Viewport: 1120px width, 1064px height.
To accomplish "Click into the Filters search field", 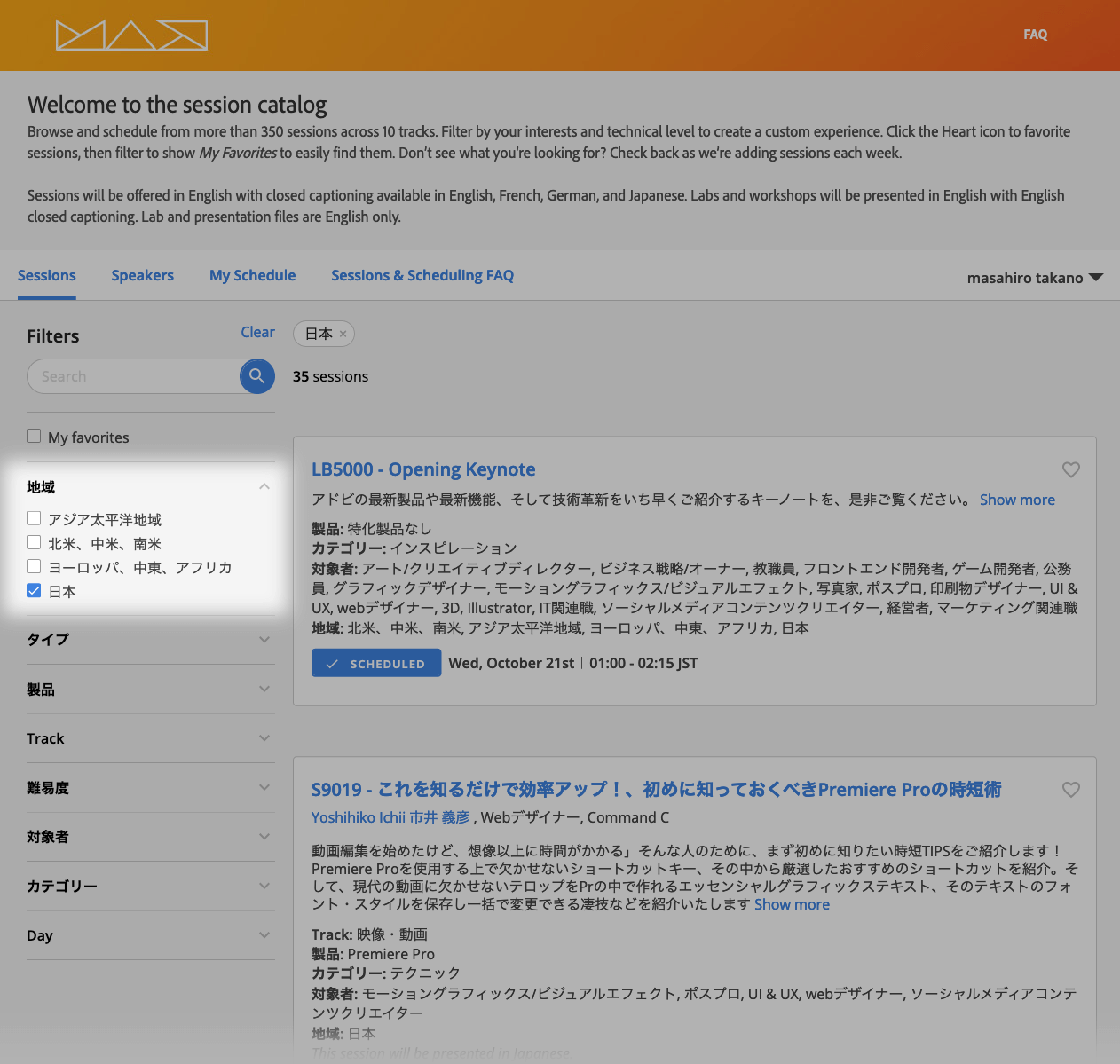I will coord(134,376).
